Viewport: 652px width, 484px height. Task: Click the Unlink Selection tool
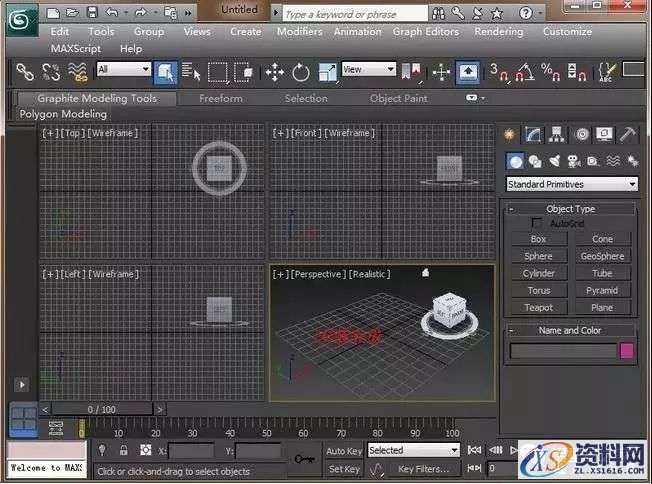coord(51,72)
